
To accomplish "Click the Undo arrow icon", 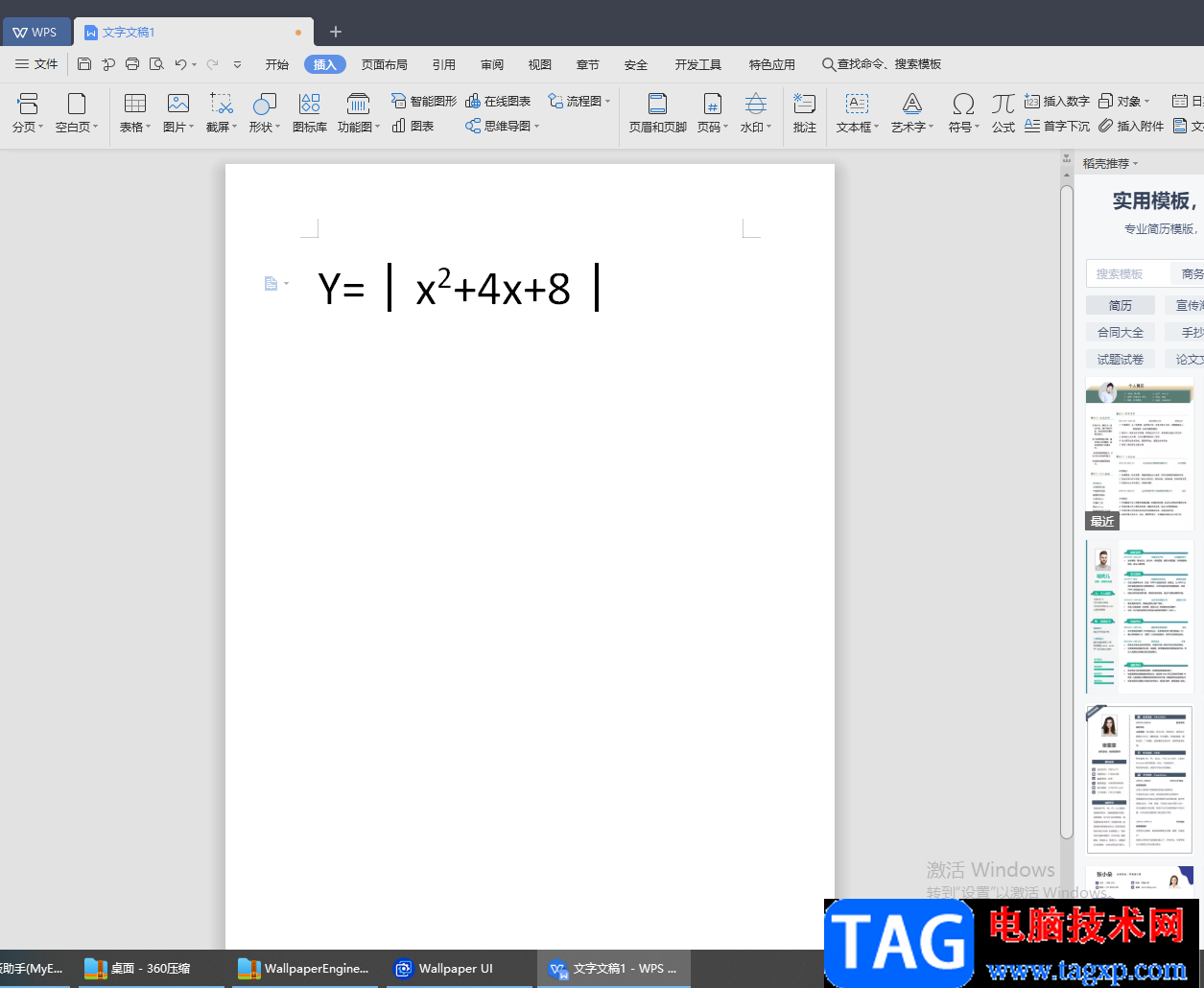I will [x=180, y=64].
